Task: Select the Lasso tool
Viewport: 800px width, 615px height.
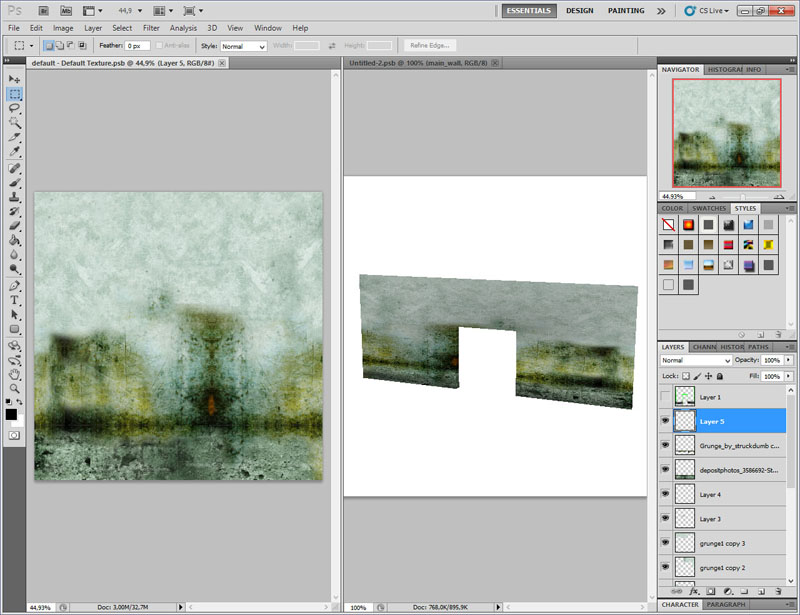Action: coord(15,107)
